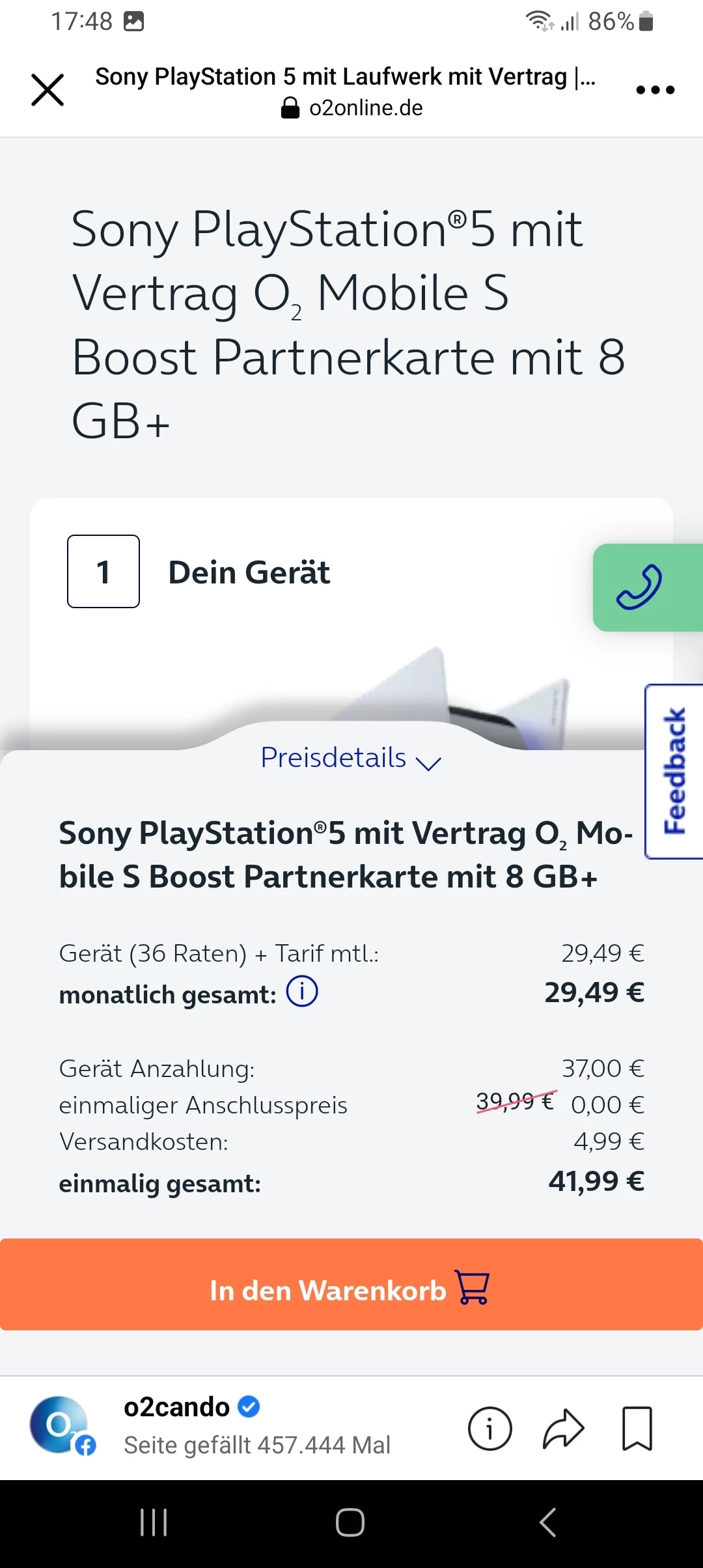
Task: Open the o2cando profile picture
Action: coord(60,1425)
